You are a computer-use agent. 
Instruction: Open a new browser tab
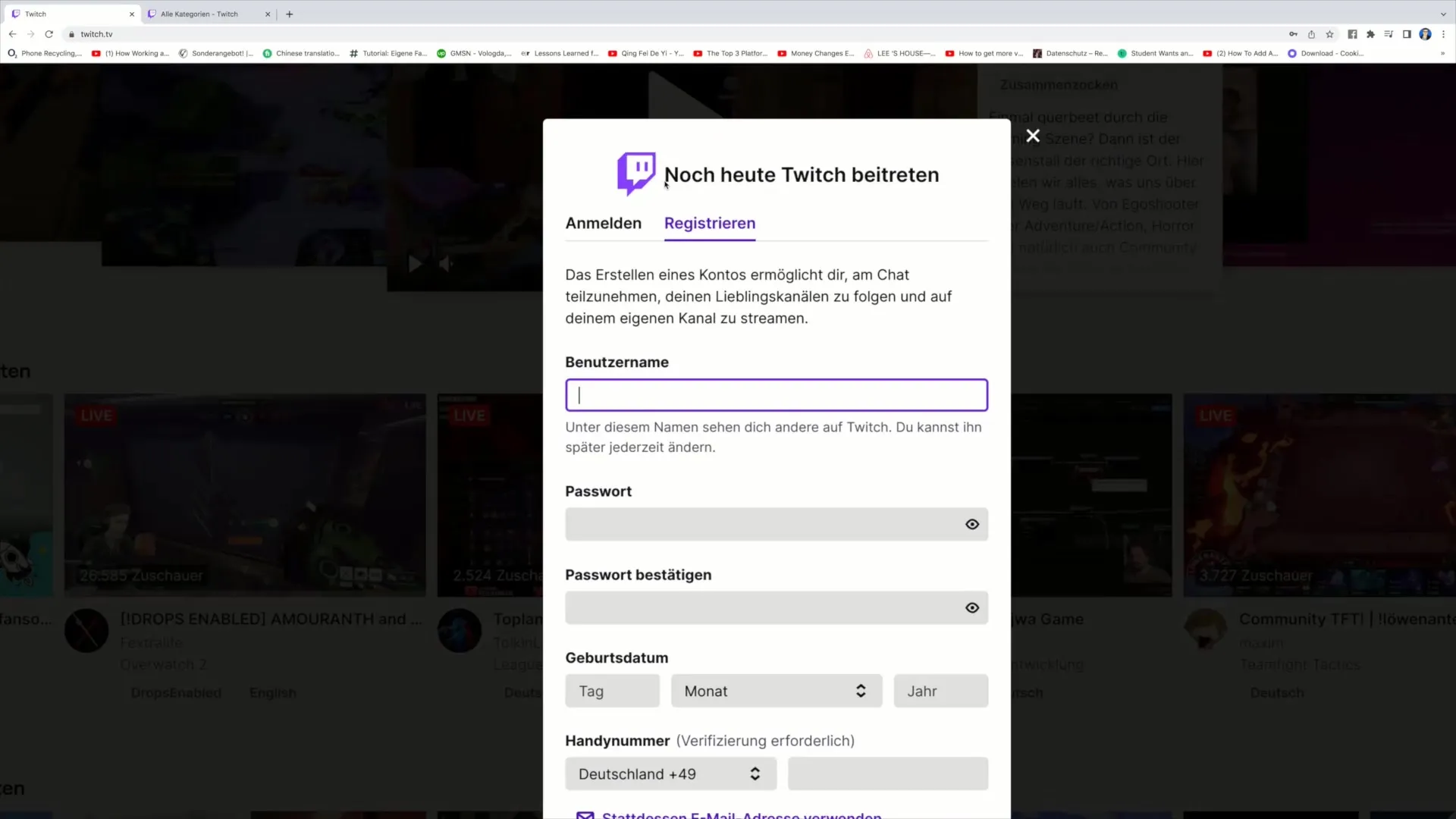pyautogui.click(x=289, y=14)
